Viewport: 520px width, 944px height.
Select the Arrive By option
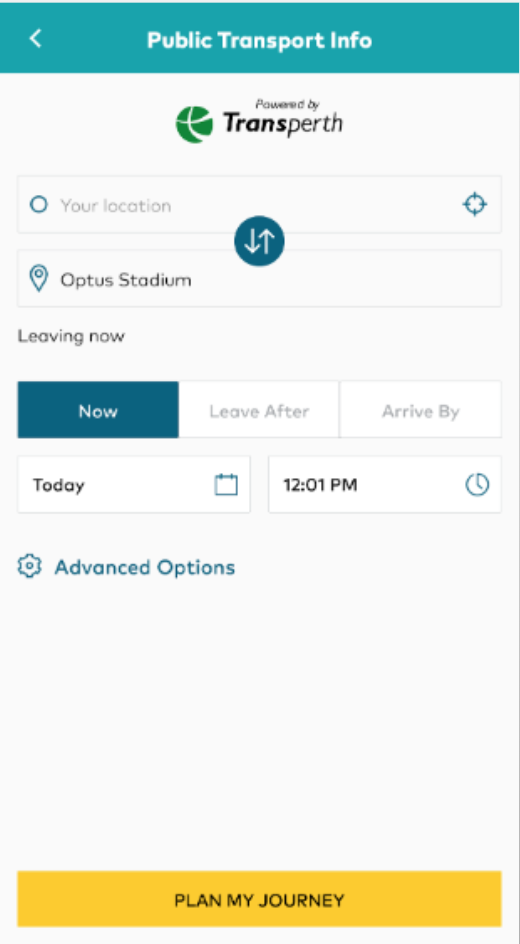click(421, 409)
